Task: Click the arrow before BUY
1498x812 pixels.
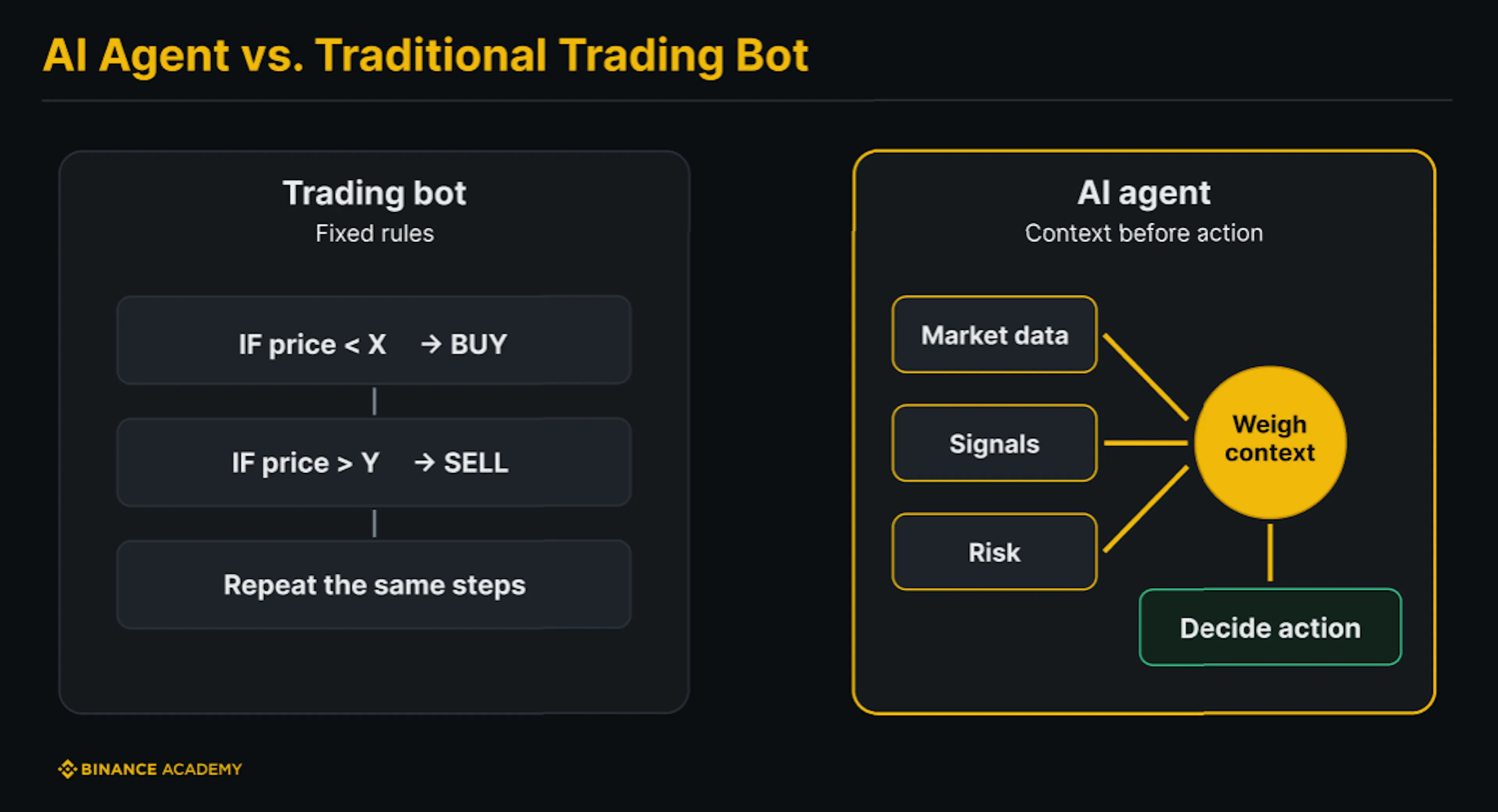Action: [x=431, y=344]
